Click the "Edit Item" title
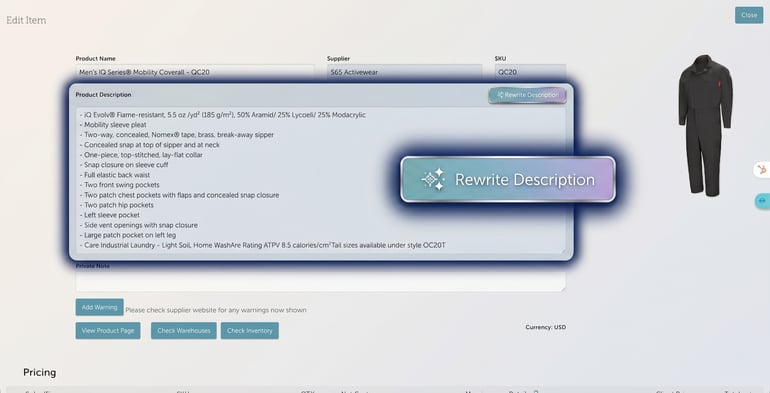This screenshot has width=770, height=393. (x=26, y=20)
